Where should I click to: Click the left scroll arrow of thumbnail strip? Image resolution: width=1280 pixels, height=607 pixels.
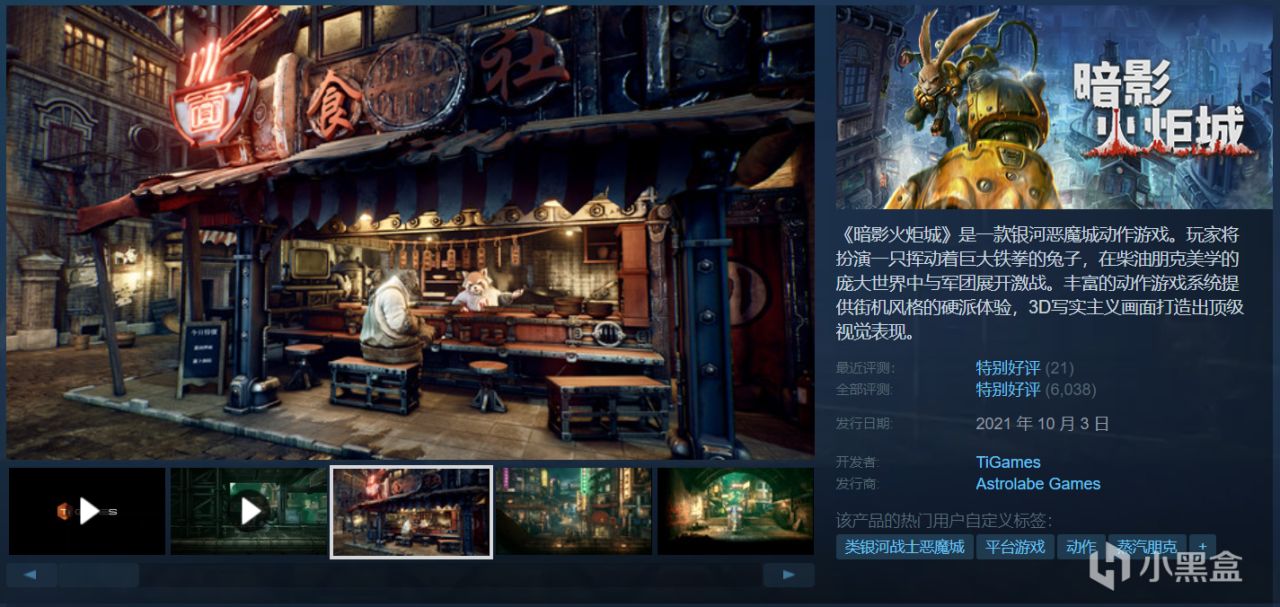pyautogui.click(x=32, y=575)
